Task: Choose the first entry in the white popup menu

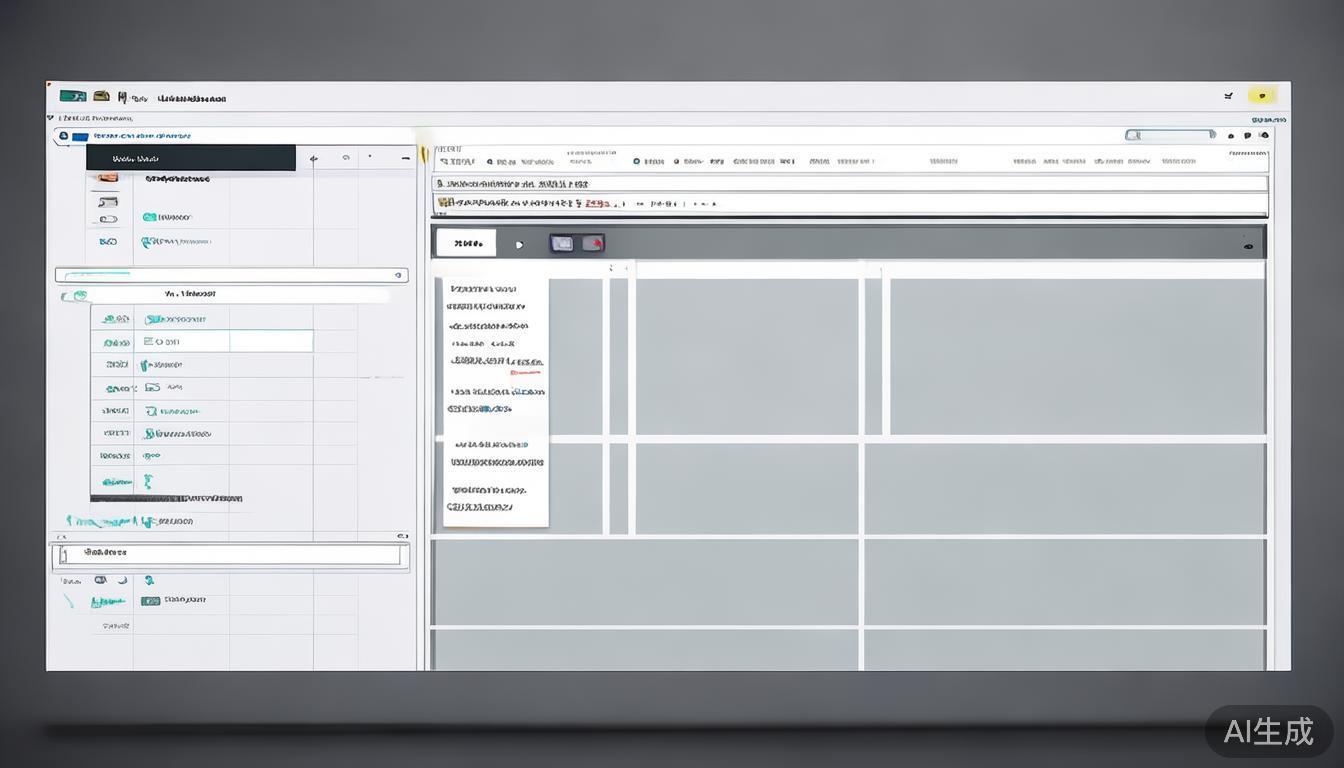Action: pyautogui.click(x=482, y=288)
